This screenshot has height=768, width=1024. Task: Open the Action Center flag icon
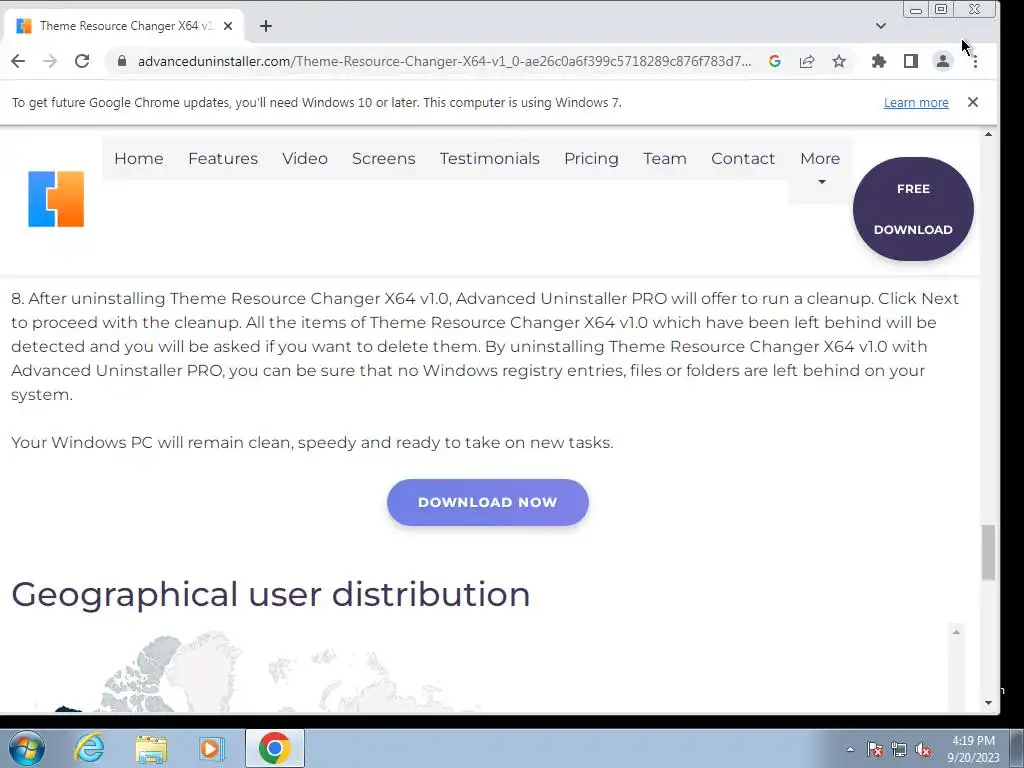point(875,749)
